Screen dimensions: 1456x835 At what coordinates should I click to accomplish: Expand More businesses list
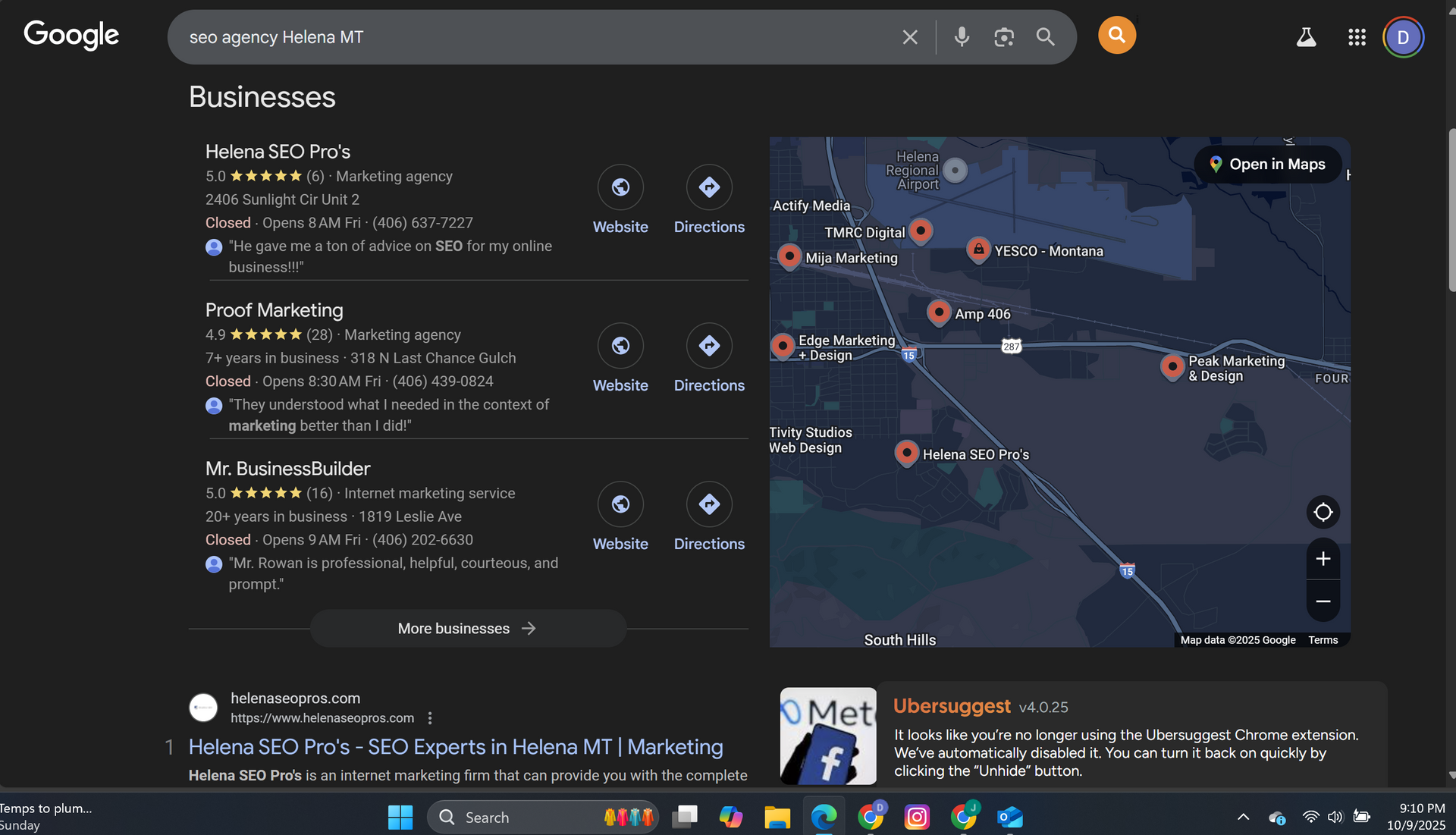468,629
